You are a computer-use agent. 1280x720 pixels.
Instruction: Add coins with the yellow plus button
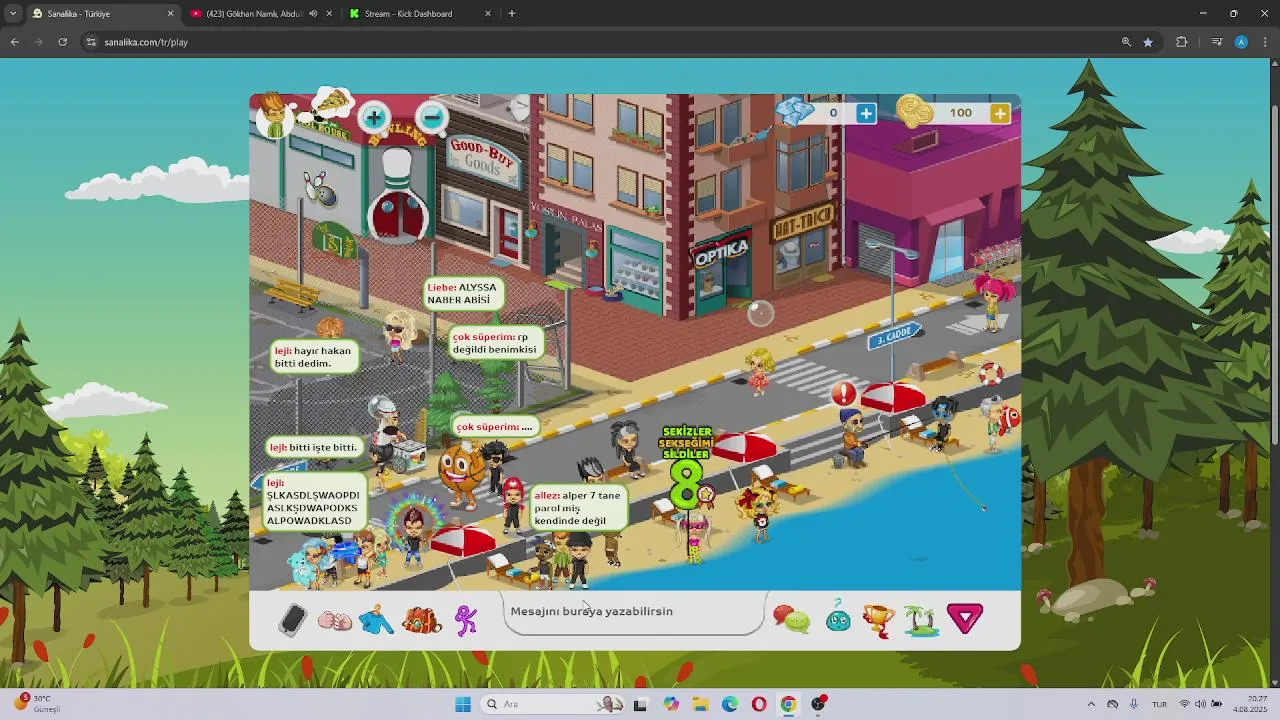pyautogui.click(x=1000, y=113)
